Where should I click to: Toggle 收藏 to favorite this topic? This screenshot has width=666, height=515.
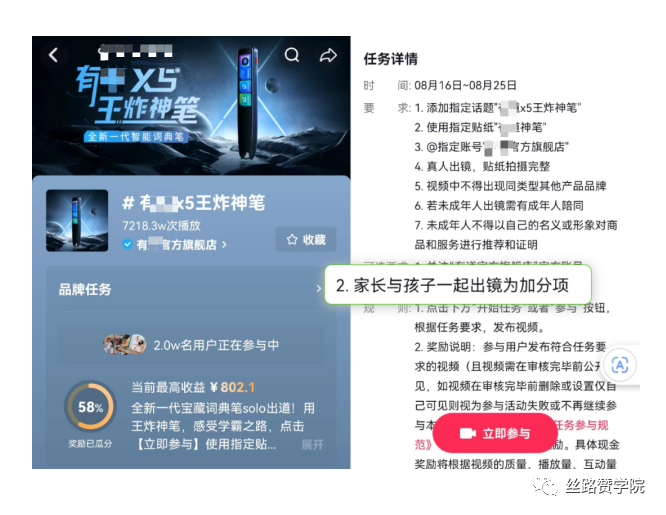point(306,240)
